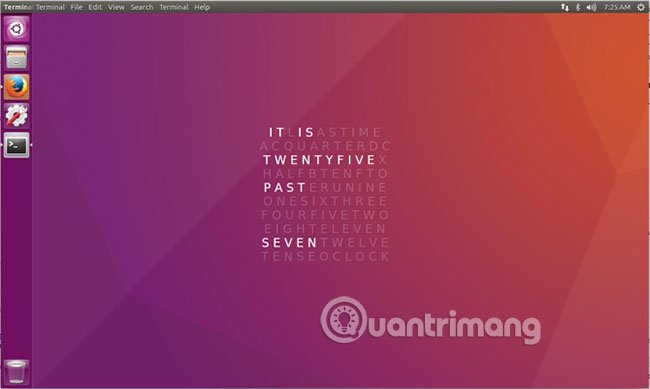Open the Trash bin
The width and height of the screenshot is (650, 389).
pyautogui.click(x=17, y=372)
